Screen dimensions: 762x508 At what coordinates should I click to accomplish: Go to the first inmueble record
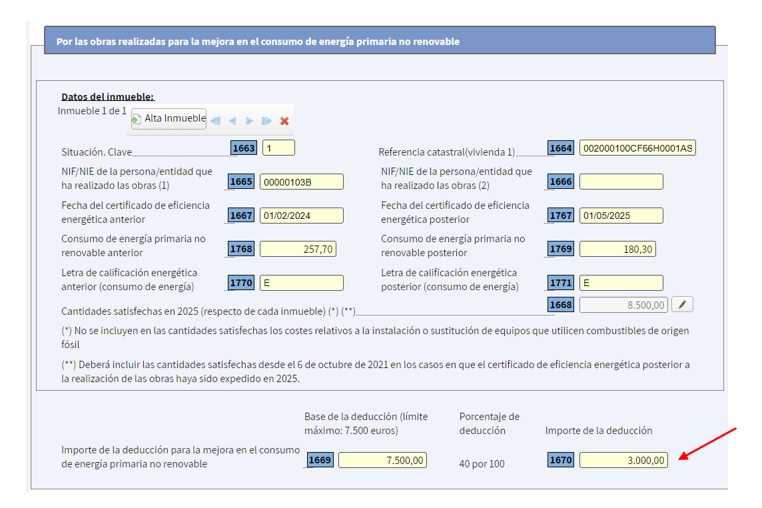216,121
